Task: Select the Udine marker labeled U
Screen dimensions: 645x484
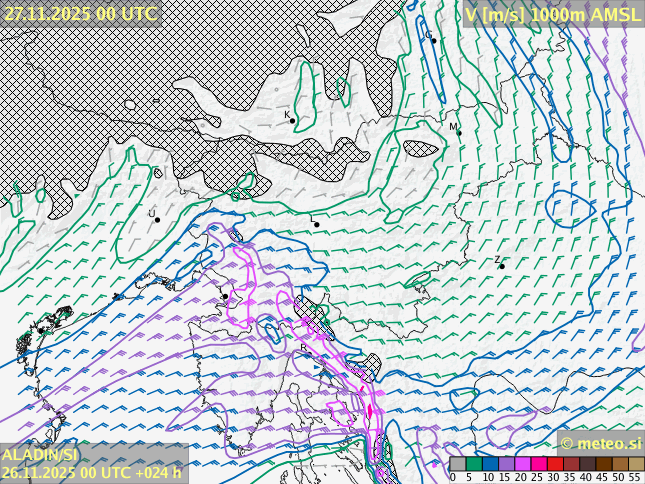Action: tap(157, 219)
